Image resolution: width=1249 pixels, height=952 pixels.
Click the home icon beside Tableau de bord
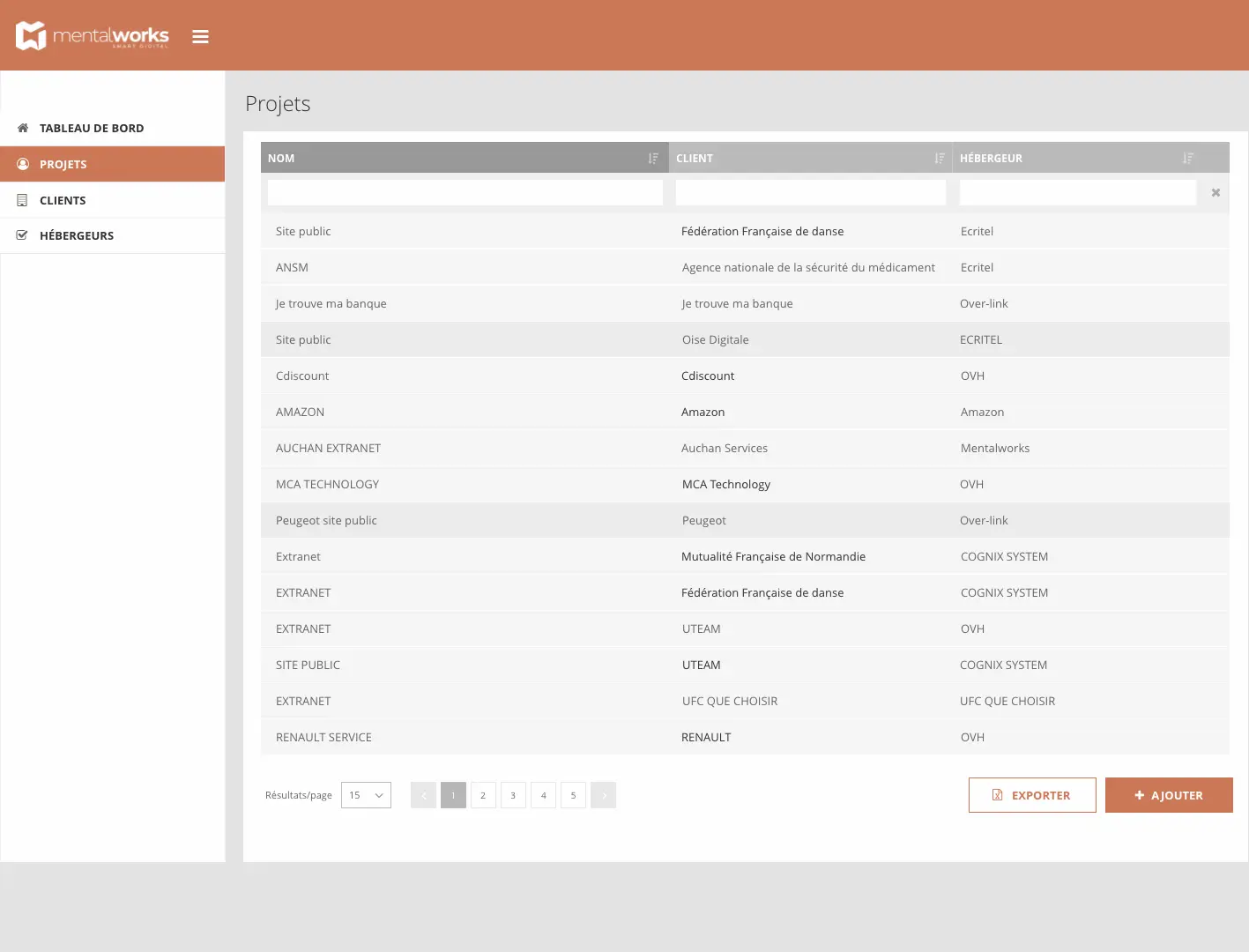[23, 128]
